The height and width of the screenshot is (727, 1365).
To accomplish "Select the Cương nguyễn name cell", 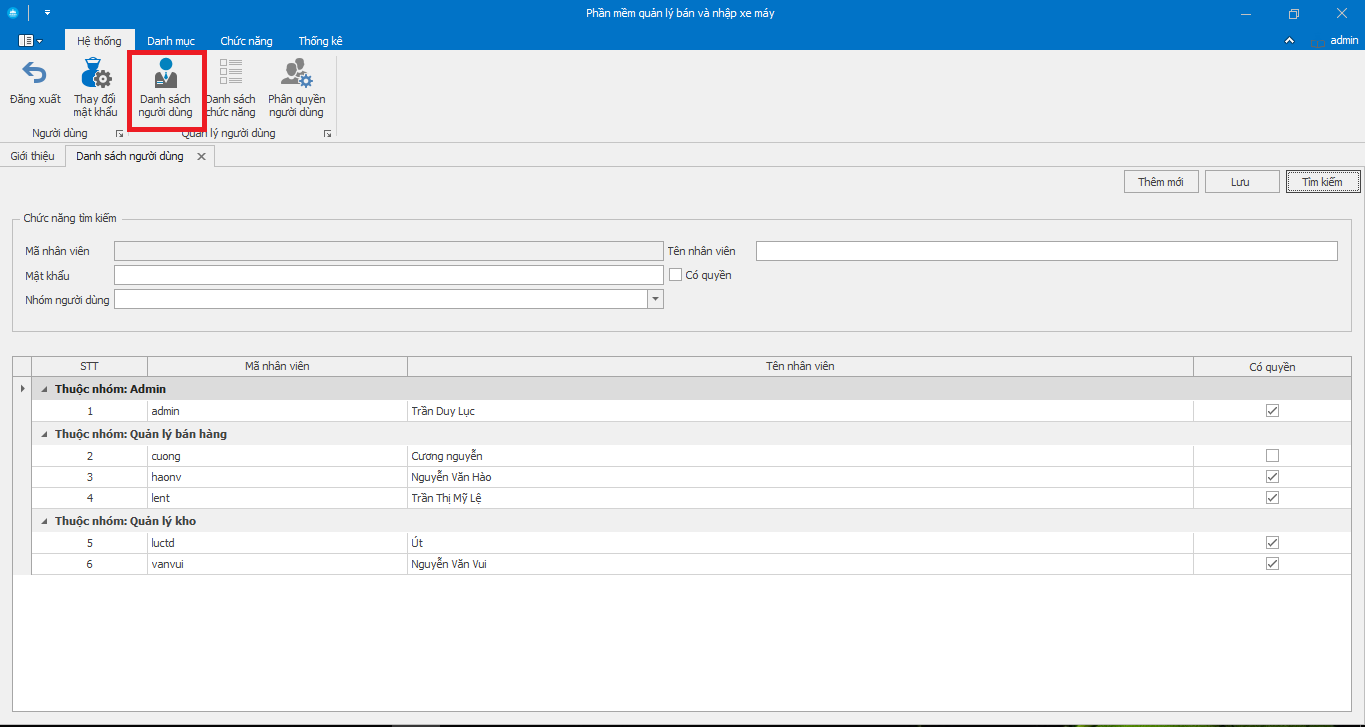I will tap(800, 456).
